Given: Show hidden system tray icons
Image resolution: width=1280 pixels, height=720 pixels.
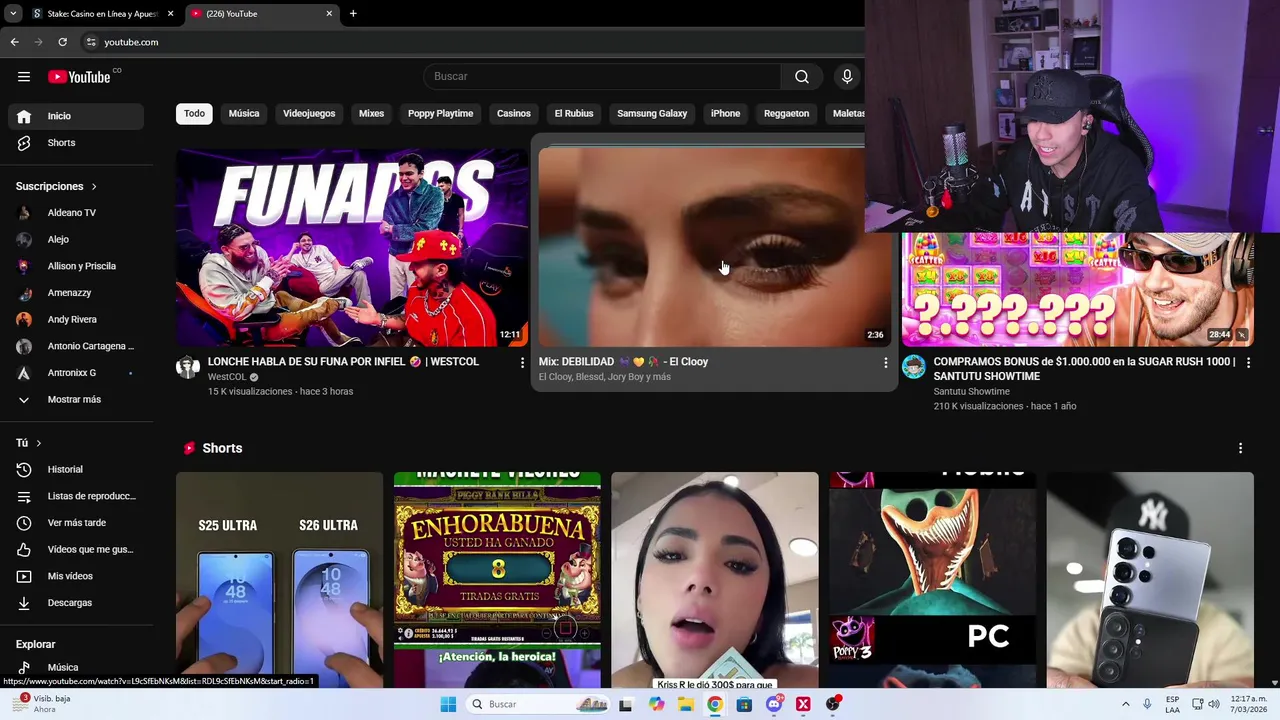Looking at the screenshot, I should pos(1125,704).
